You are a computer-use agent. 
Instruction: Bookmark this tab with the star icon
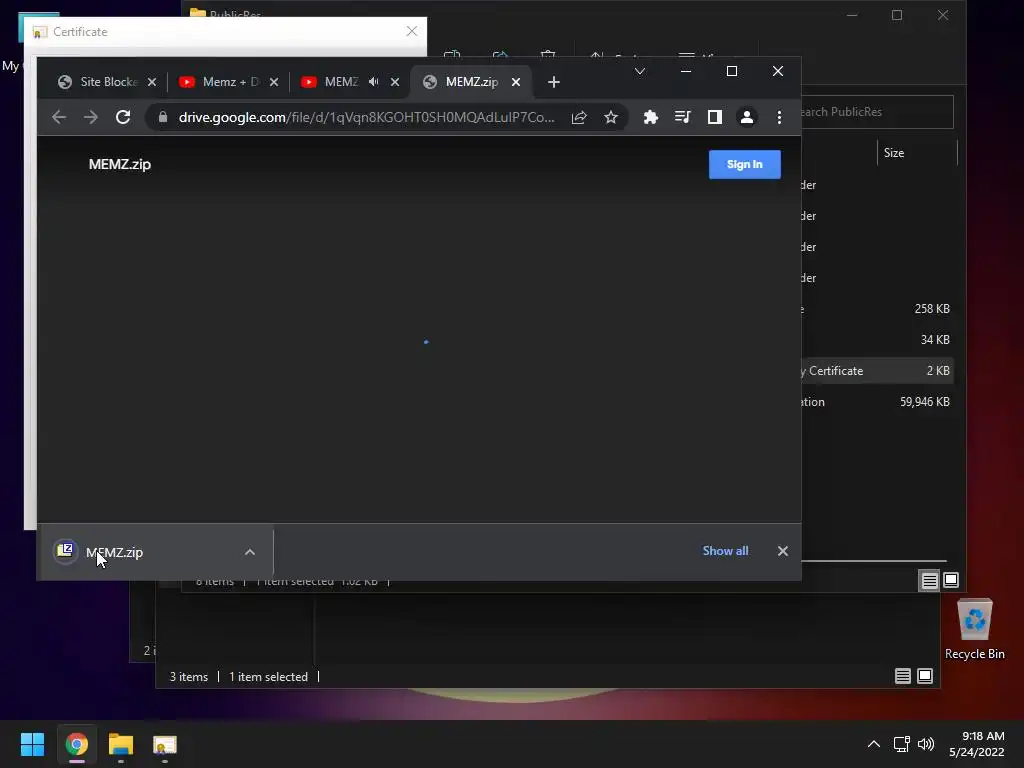coord(611,118)
